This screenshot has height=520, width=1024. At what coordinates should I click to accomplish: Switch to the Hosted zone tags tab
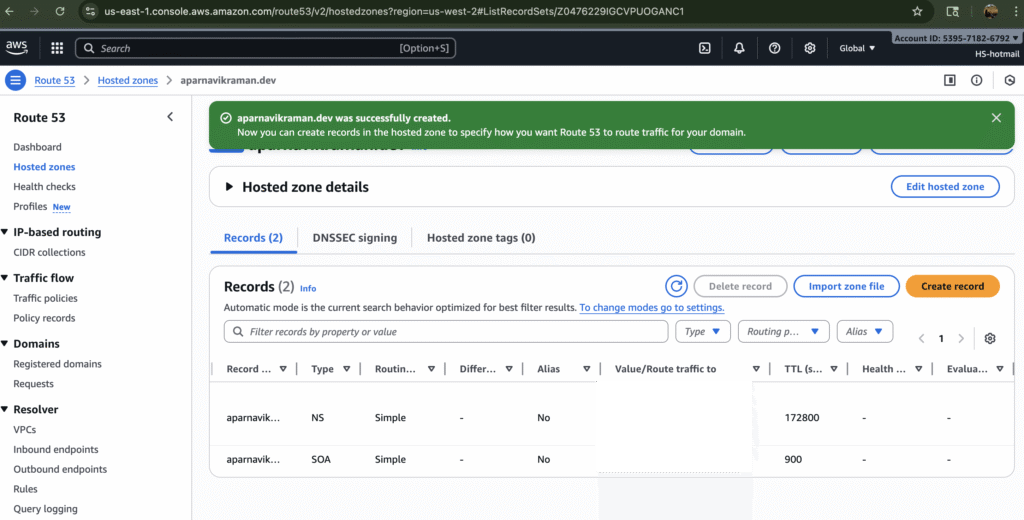point(480,238)
